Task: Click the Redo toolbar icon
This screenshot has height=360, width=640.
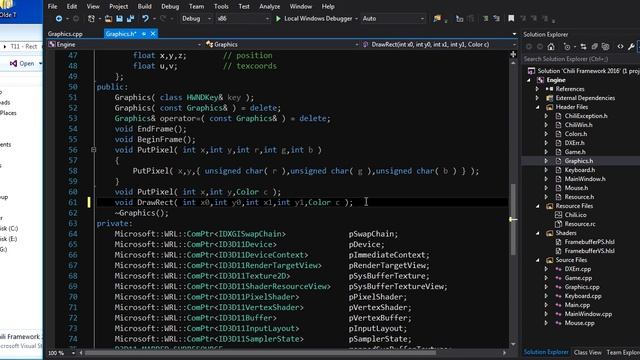Action: [163, 19]
